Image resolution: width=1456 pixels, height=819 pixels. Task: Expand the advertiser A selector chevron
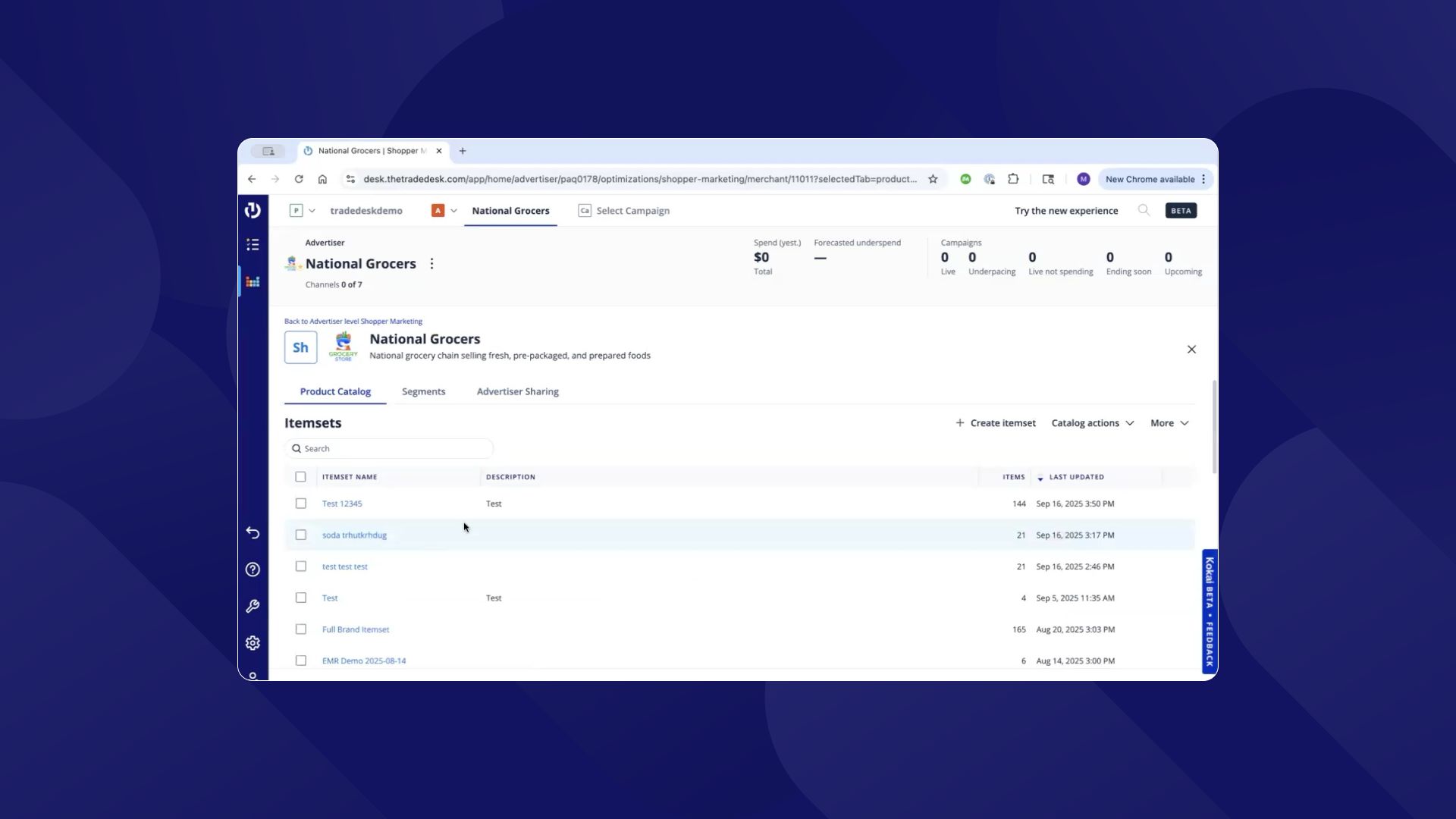(x=453, y=211)
